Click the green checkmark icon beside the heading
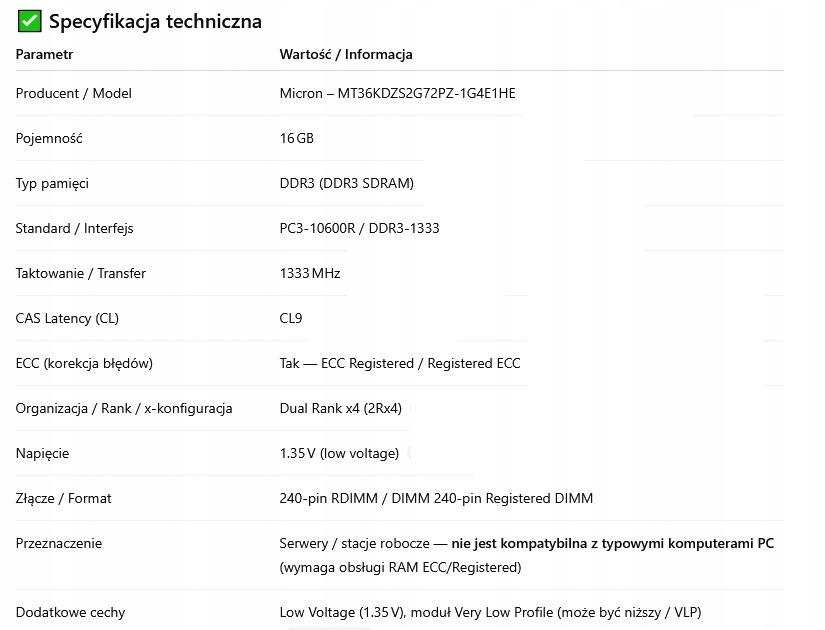Viewport: 825px width, 630px height. [30, 21]
